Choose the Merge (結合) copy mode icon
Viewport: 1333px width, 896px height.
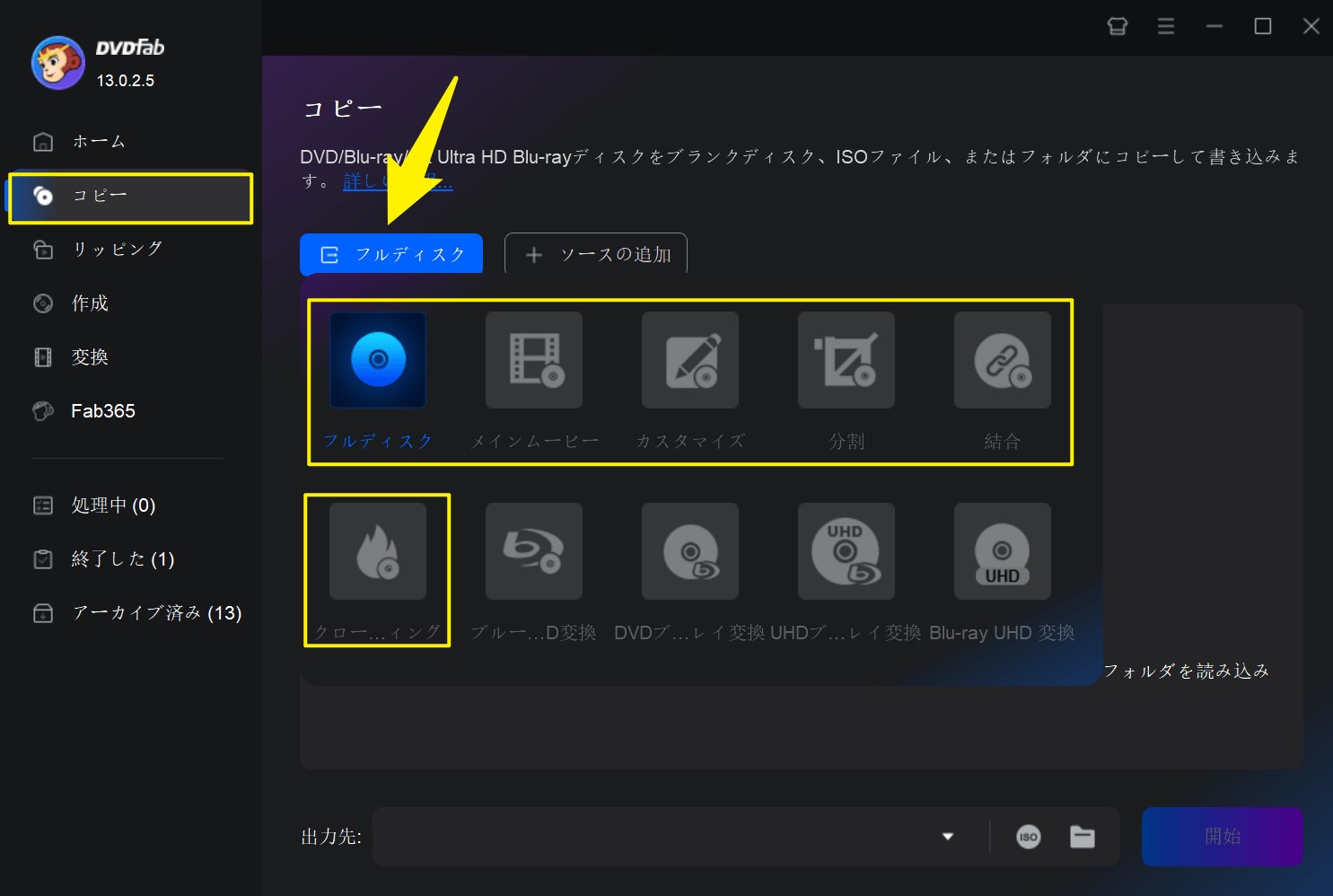(x=1003, y=360)
